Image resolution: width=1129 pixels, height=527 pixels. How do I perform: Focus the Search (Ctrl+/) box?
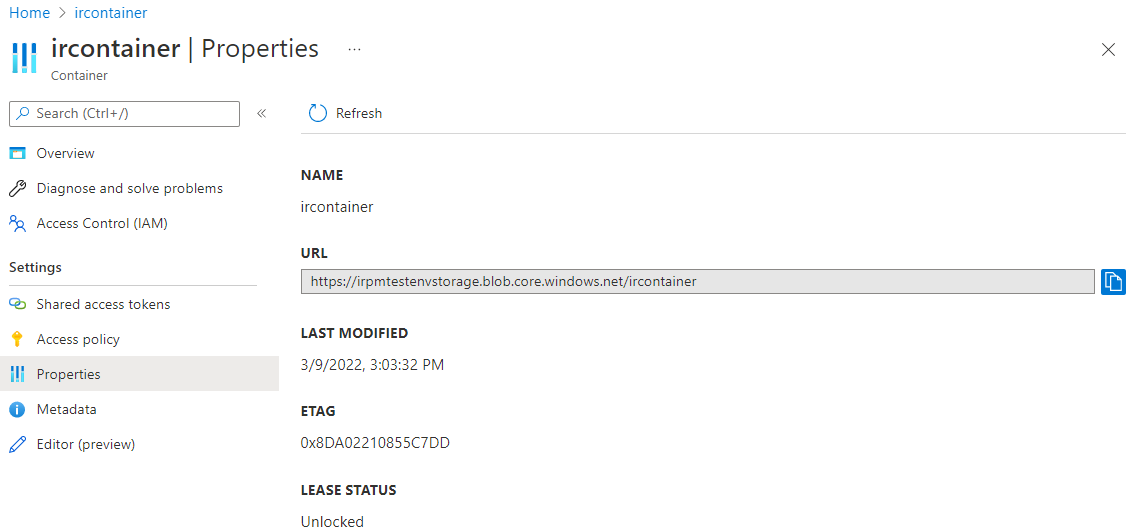[125, 114]
